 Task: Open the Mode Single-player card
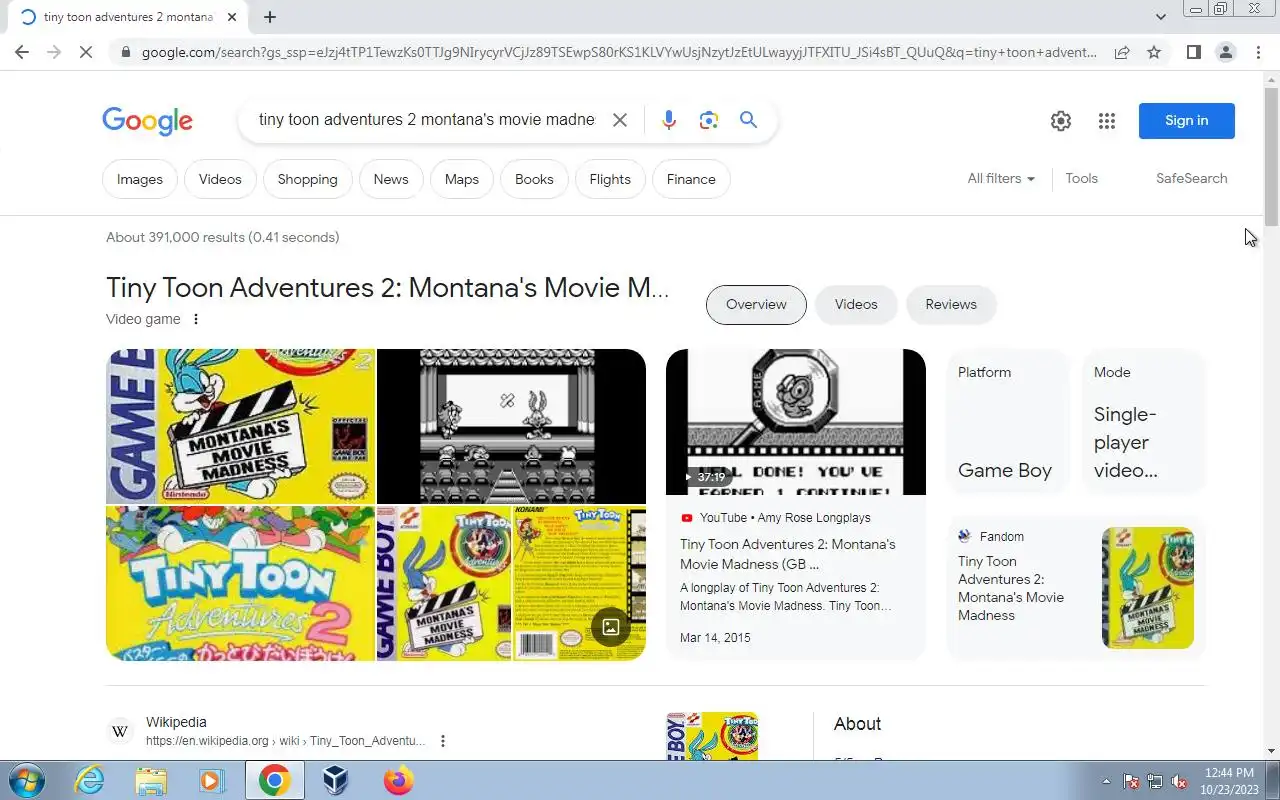1144,421
